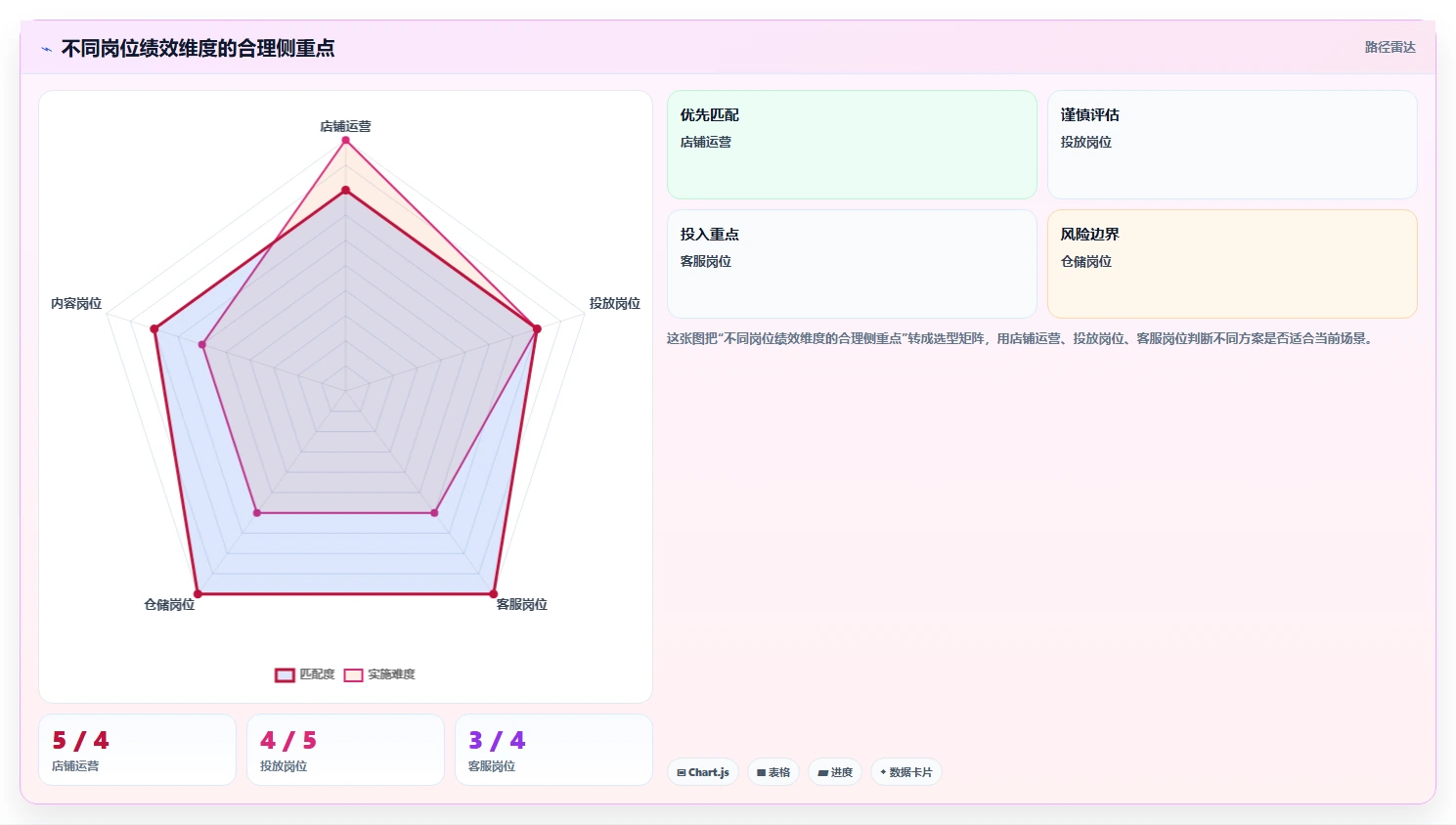Open the 谨慎评估 card
The image size is (1456, 825).
pos(1232,145)
